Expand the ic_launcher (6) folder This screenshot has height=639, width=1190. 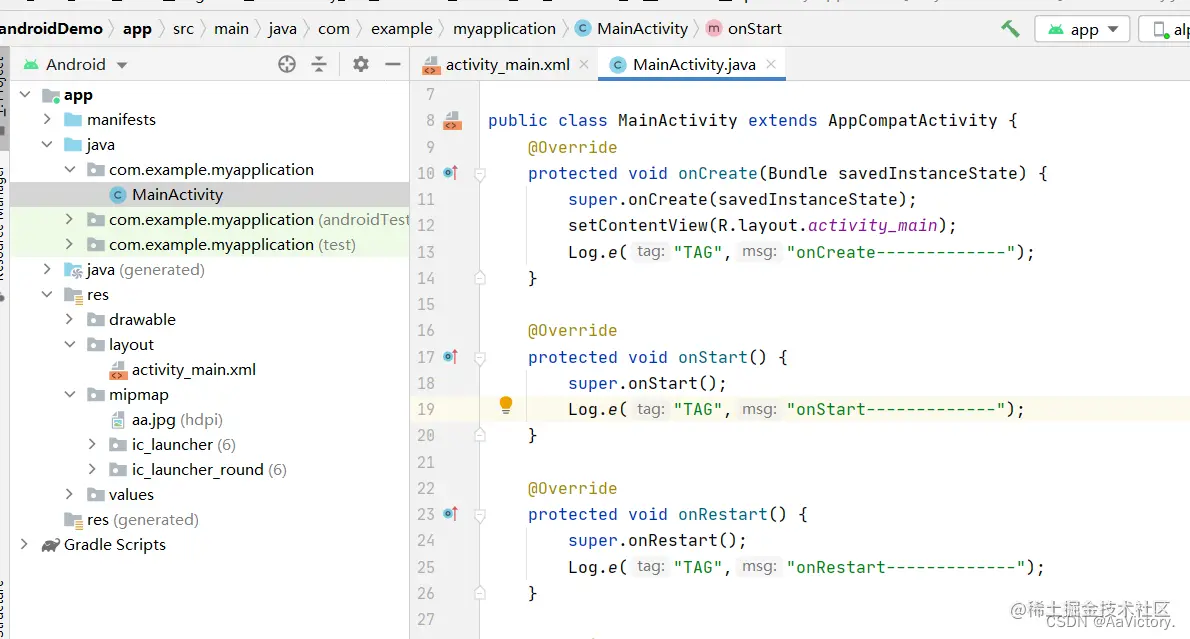(92, 445)
